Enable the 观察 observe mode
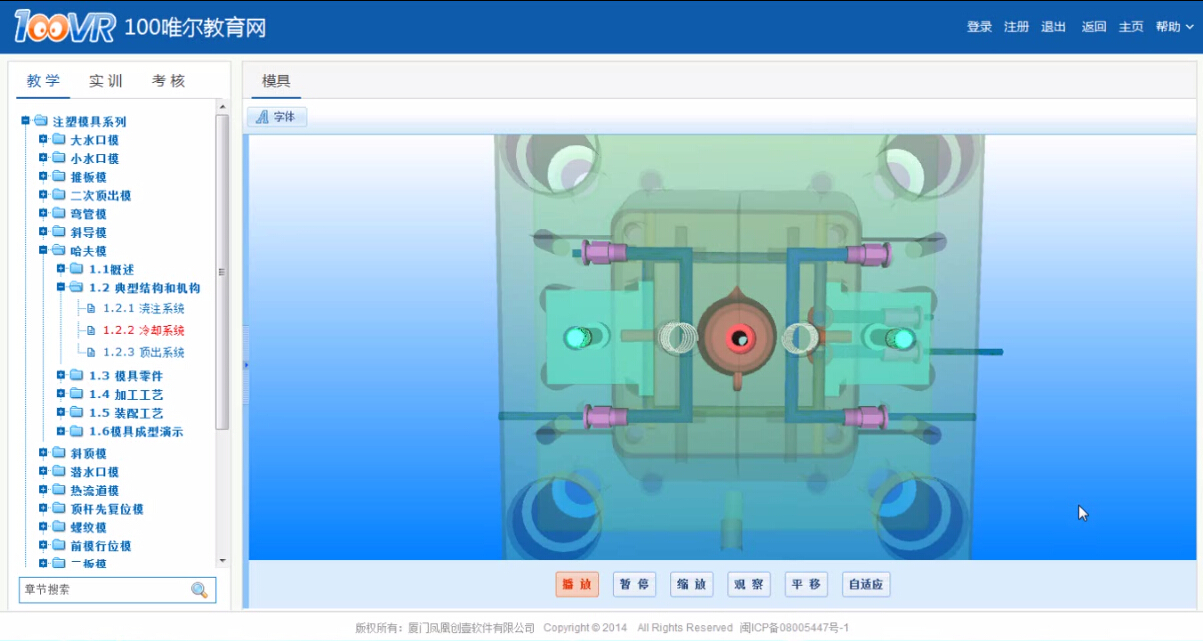Image resolution: width=1203 pixels, height=641 pixels. [748, 585]
